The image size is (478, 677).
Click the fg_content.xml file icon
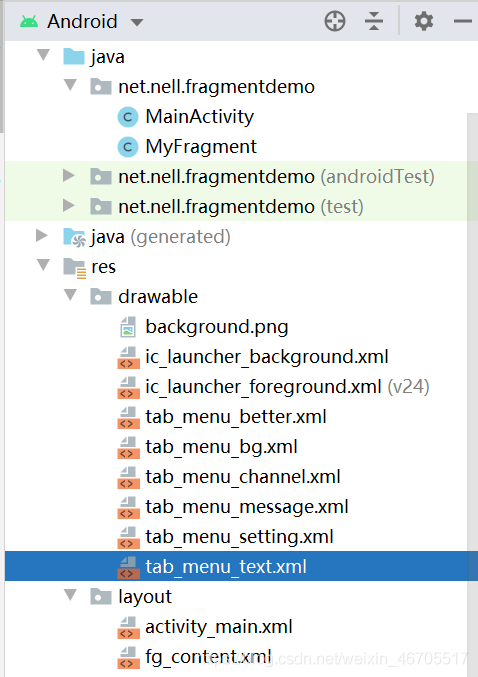128,658
